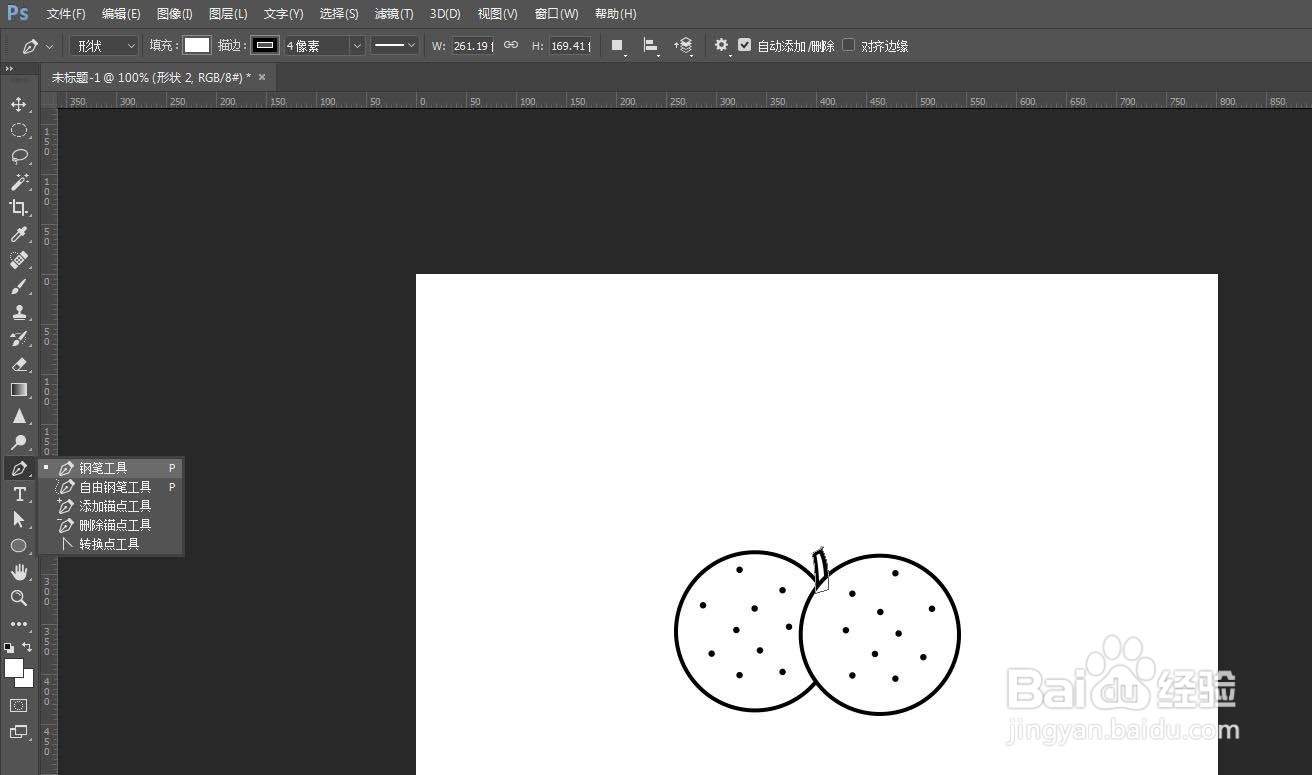1312x775 pixels.
Task: Choose Pen Tool (钢笔工具) from flyout
Action: click(x=111, y=468)
